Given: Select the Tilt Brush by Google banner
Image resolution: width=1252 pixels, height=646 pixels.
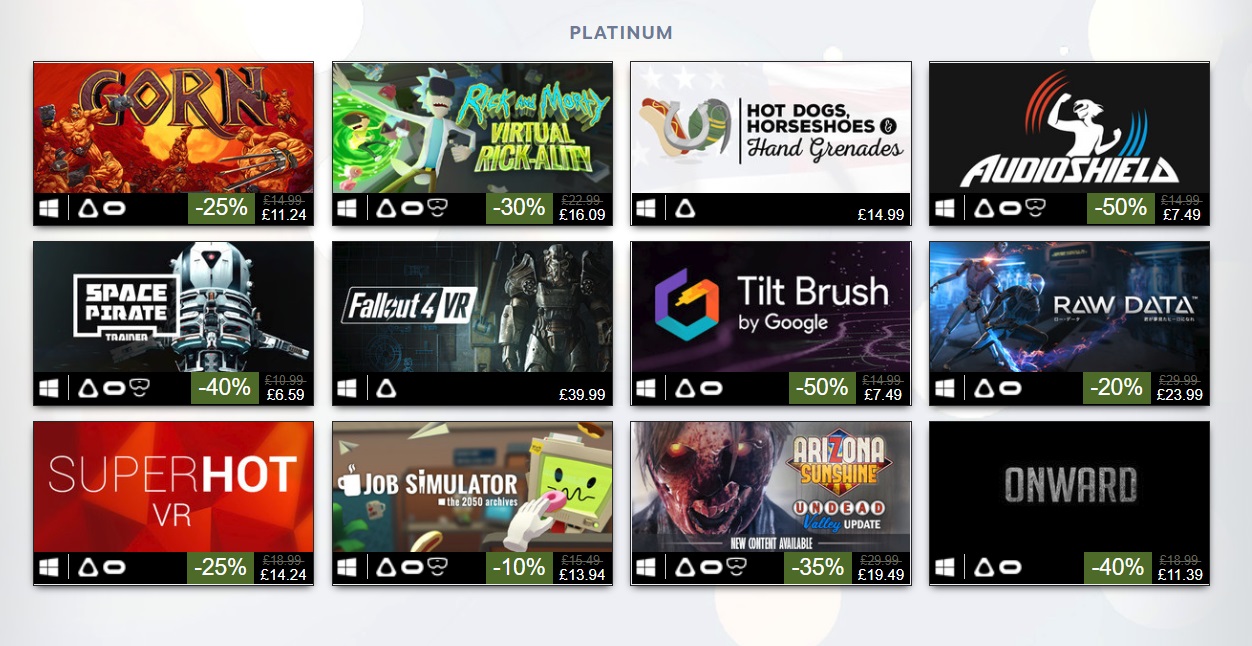Looking at the screenshot, I should pyautogui.click(x=771, y=307).
